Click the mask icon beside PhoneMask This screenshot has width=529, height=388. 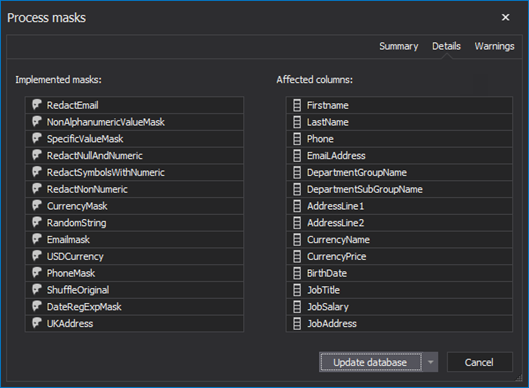click(37, 273)
